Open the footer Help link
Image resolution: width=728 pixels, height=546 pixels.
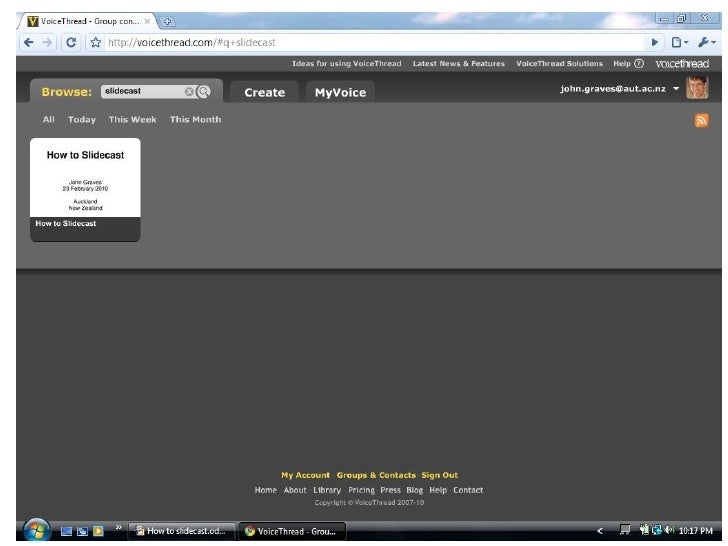pyautogui.click(x=438, y=490)
